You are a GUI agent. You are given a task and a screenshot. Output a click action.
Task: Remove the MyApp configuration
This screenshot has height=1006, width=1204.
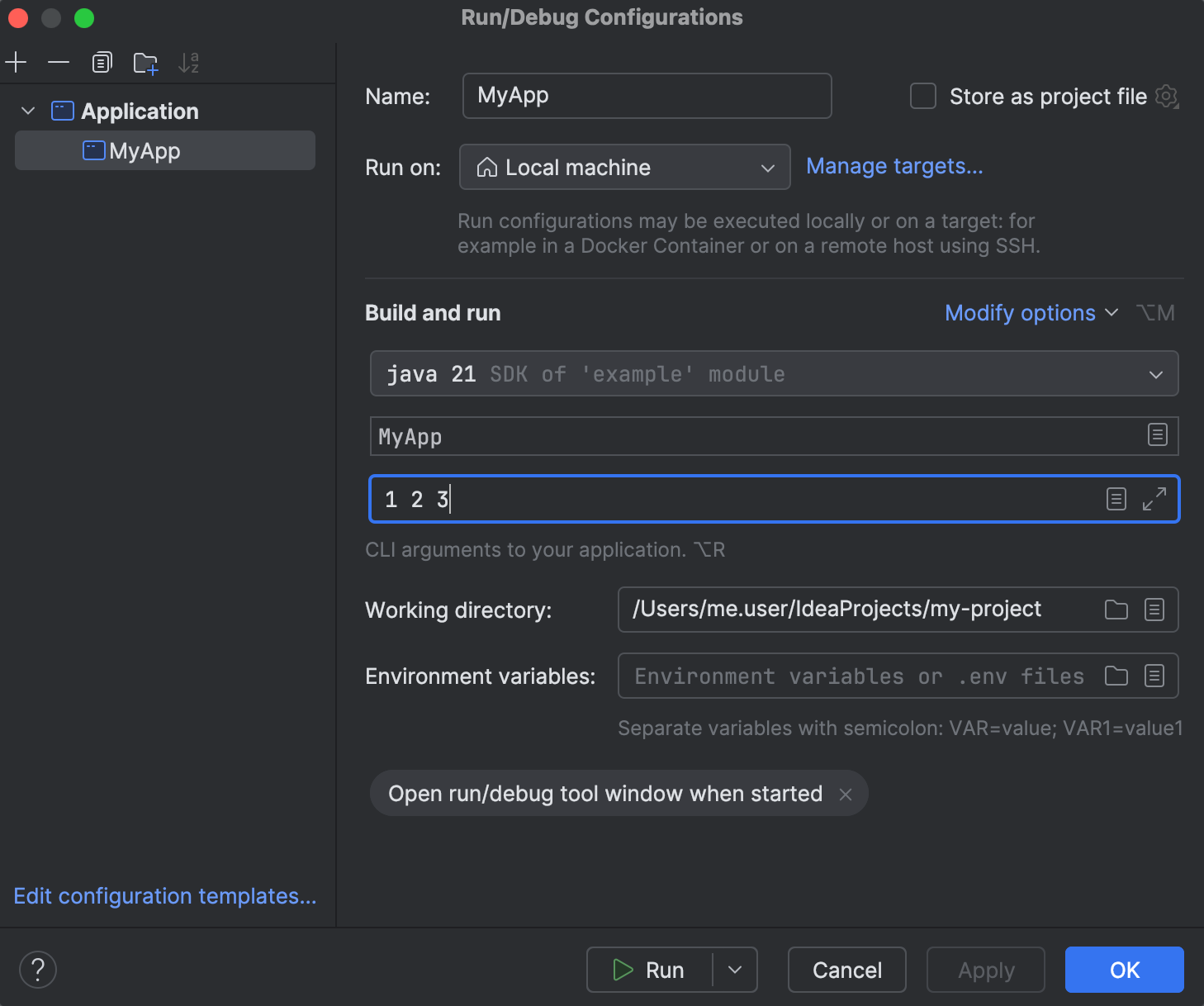tap(58, 62)
